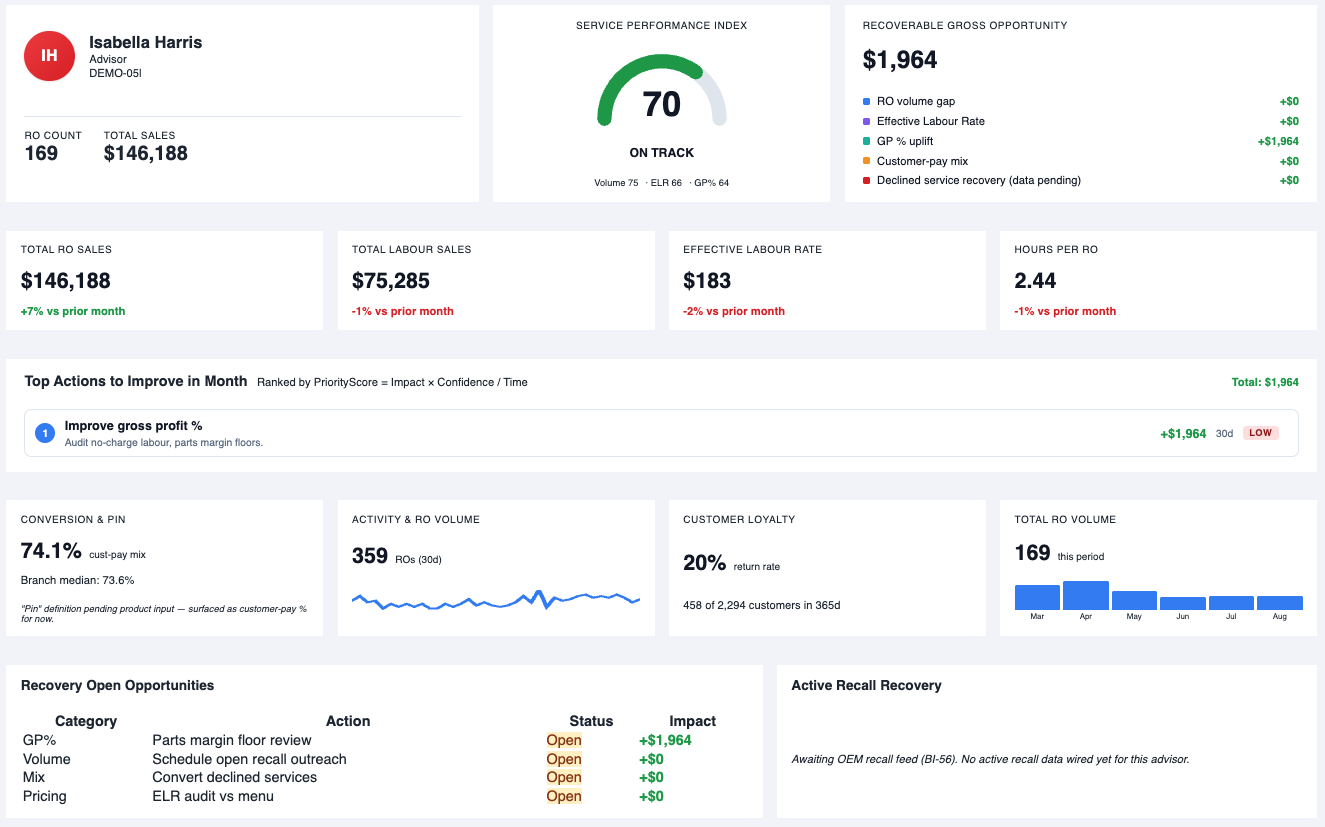Click the blue number 1 priority badge
The image size is (1325, 827).
(x=45, y=433)
